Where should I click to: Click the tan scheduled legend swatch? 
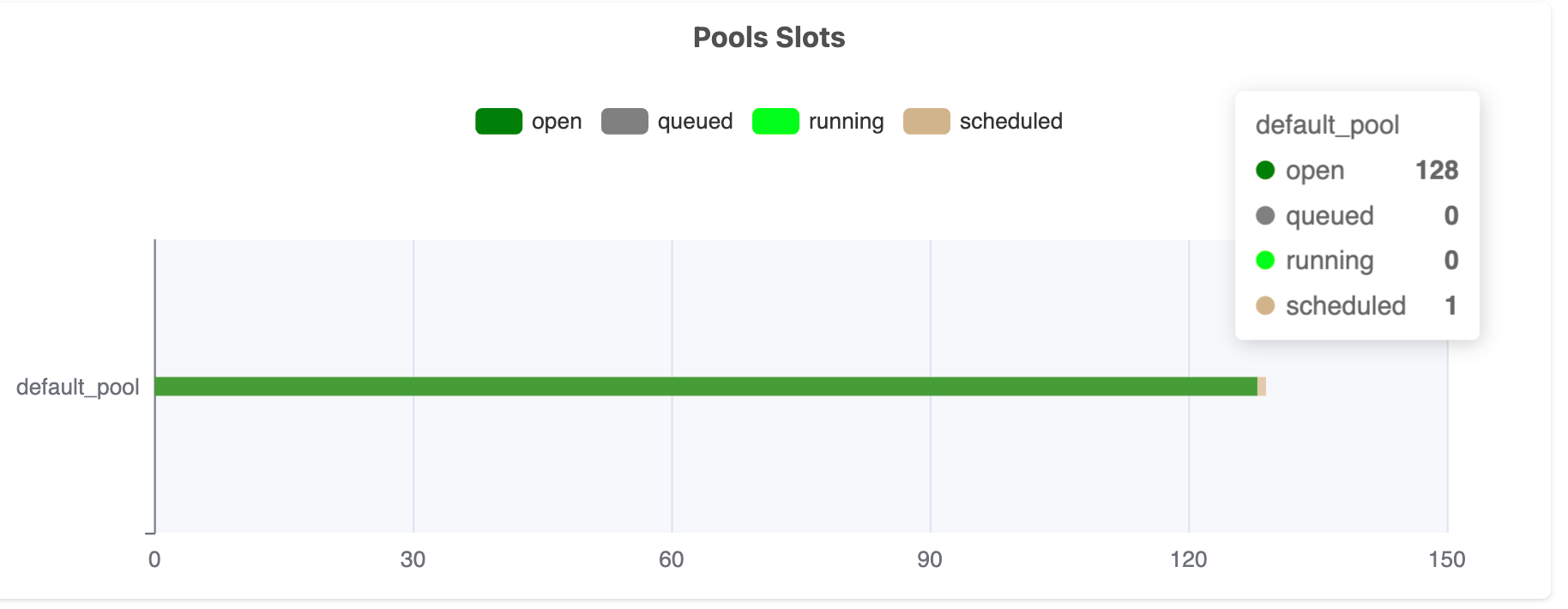(926, 122)
